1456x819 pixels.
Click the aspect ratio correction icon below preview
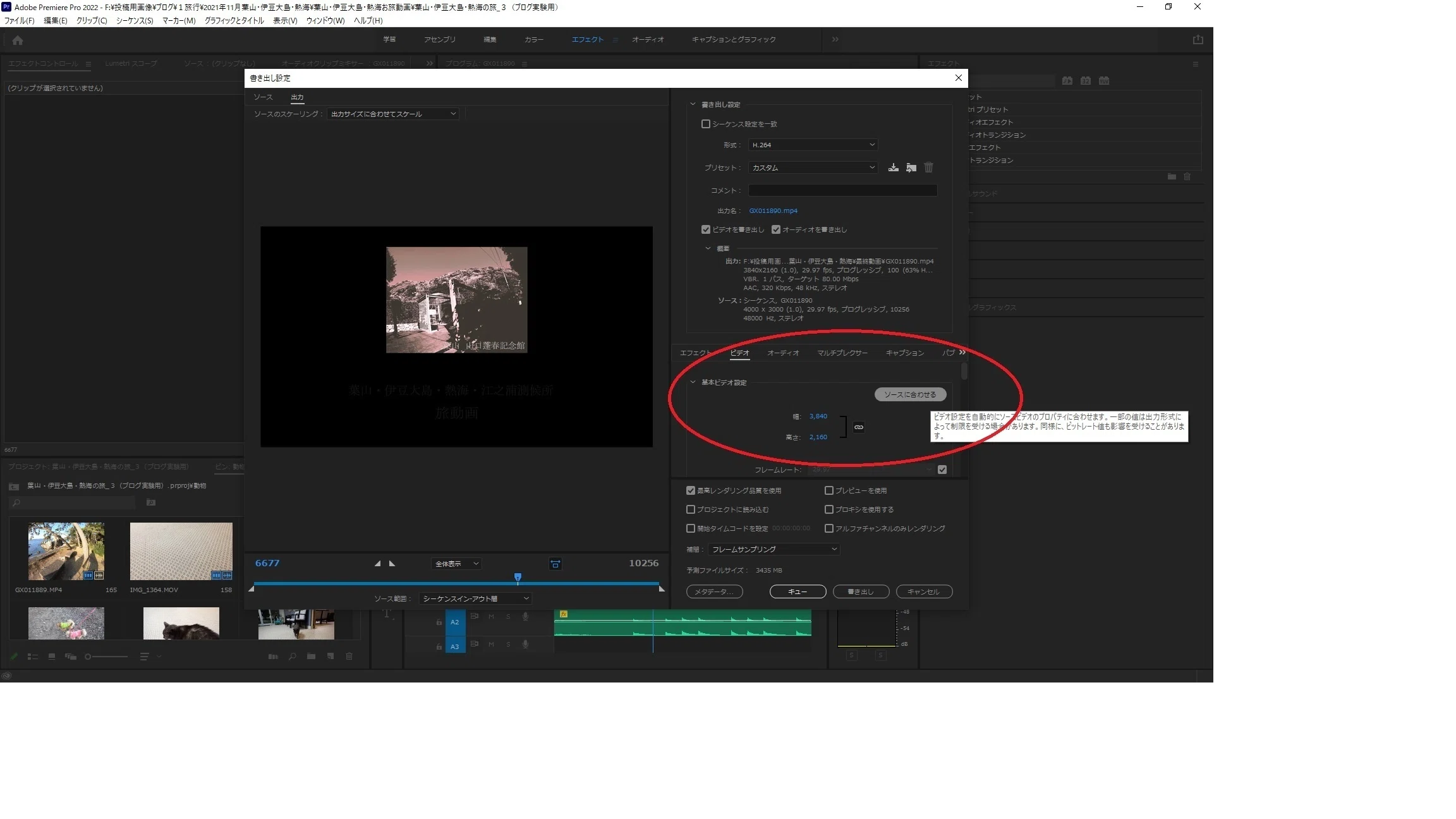click(x=555, y=564)
